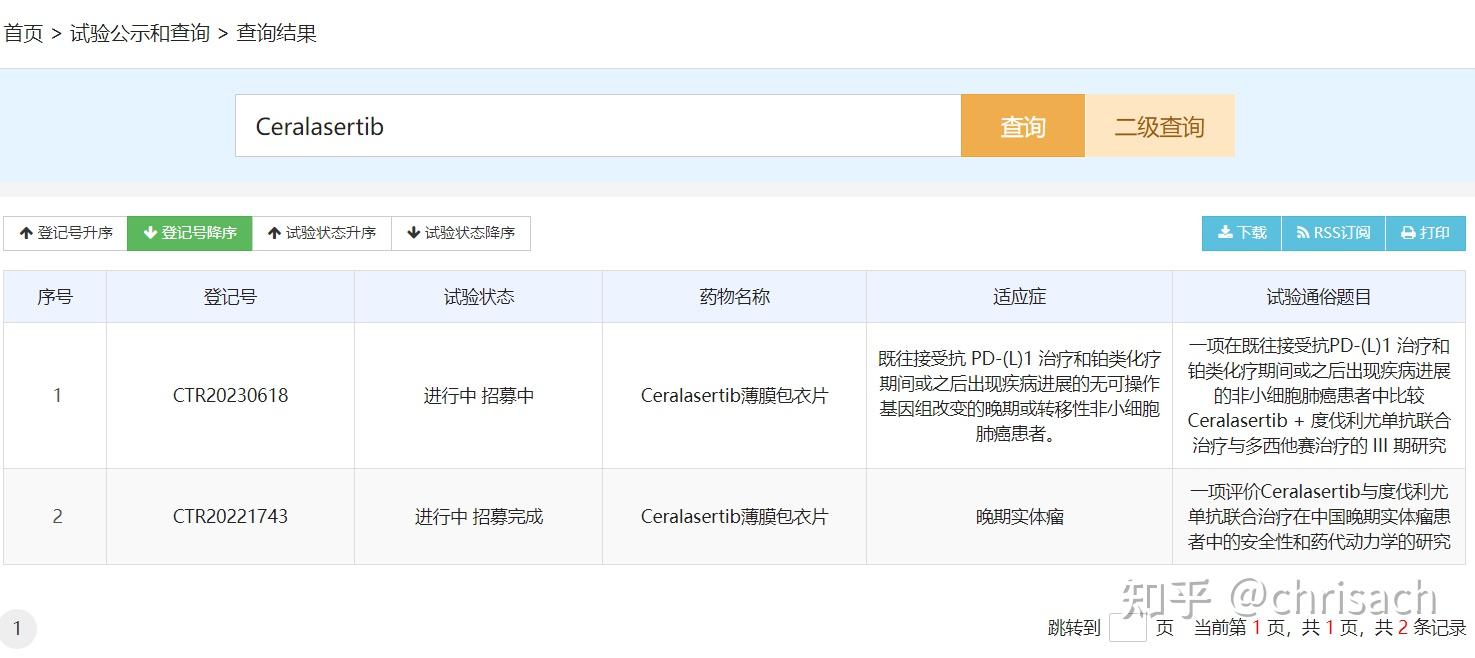Click the down arrow icon on 试验状态降序

(413, 233)
